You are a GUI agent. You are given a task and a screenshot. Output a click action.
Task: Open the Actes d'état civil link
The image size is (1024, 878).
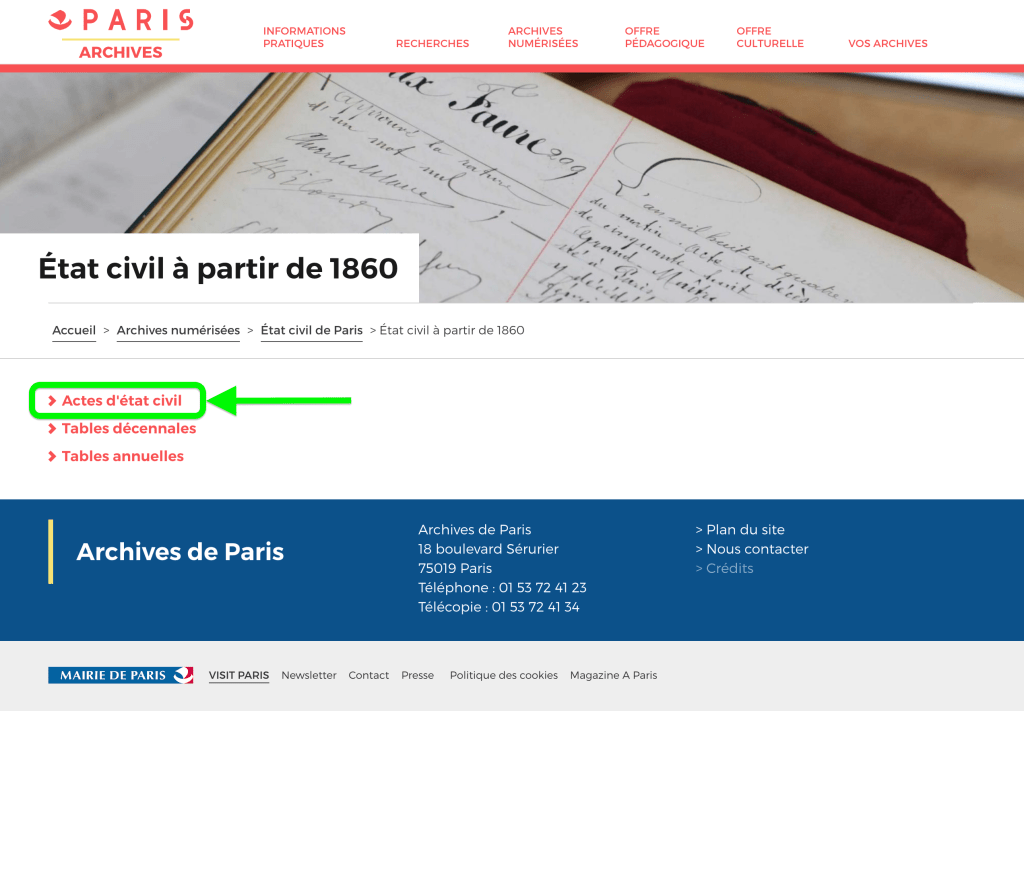(x=121, y=401)
